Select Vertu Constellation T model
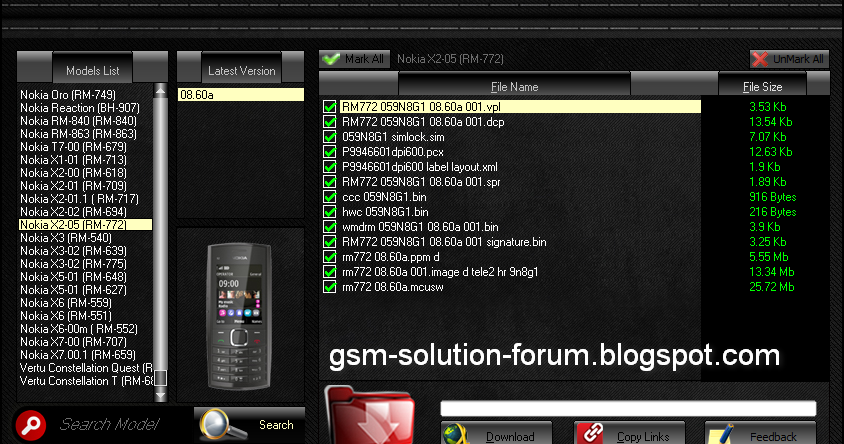This screenshot has height=444, width=844. click(x=86, y=380)
